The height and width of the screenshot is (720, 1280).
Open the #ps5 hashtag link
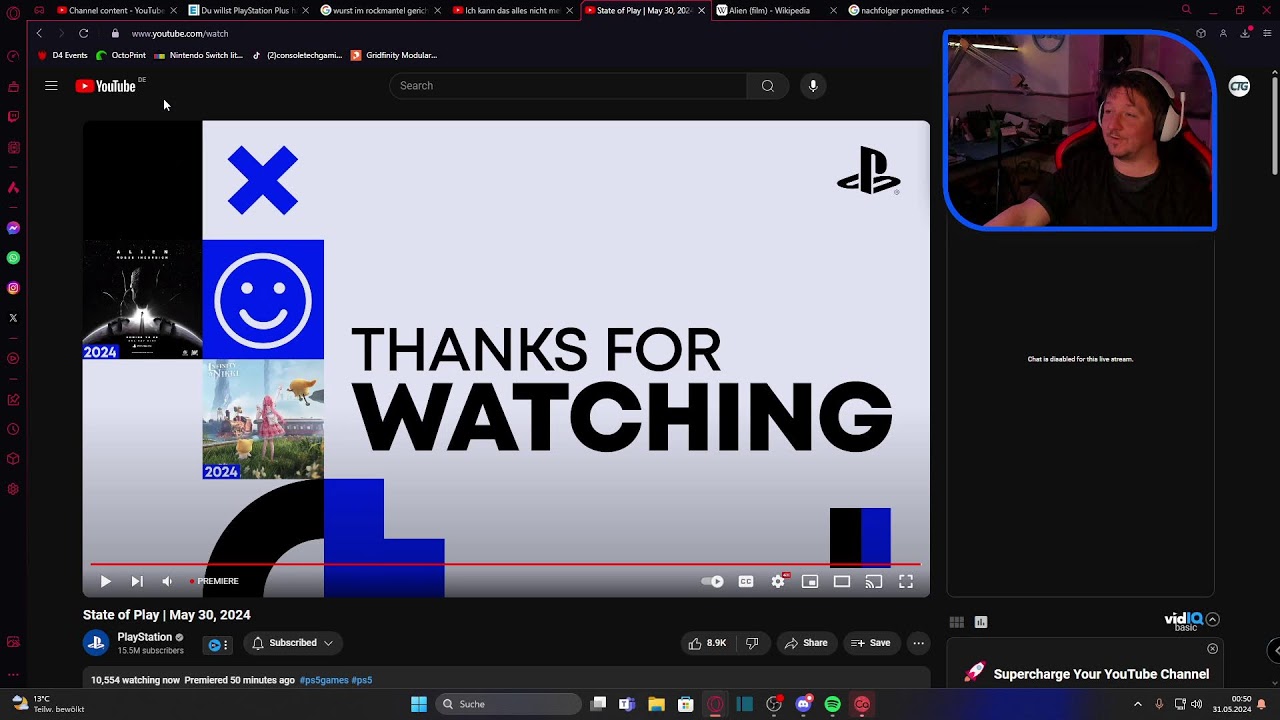coord(362,680)
